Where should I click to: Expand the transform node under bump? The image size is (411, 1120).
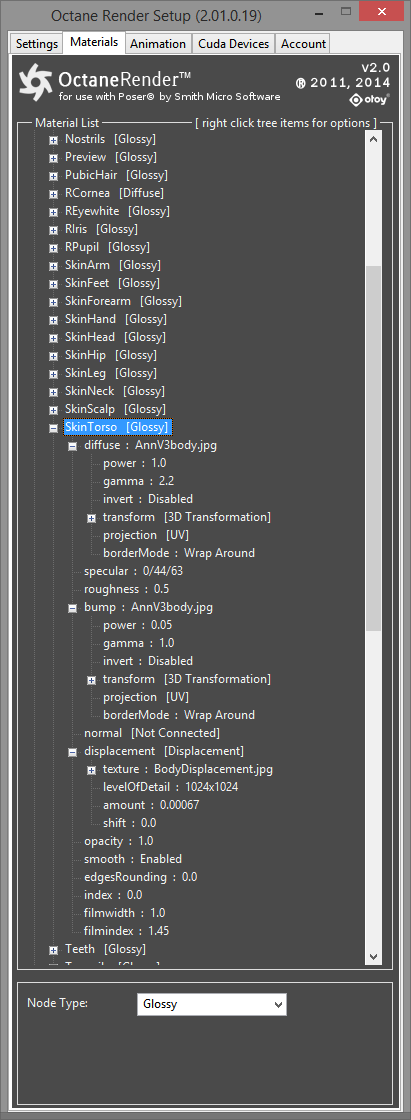coord(91,680)
